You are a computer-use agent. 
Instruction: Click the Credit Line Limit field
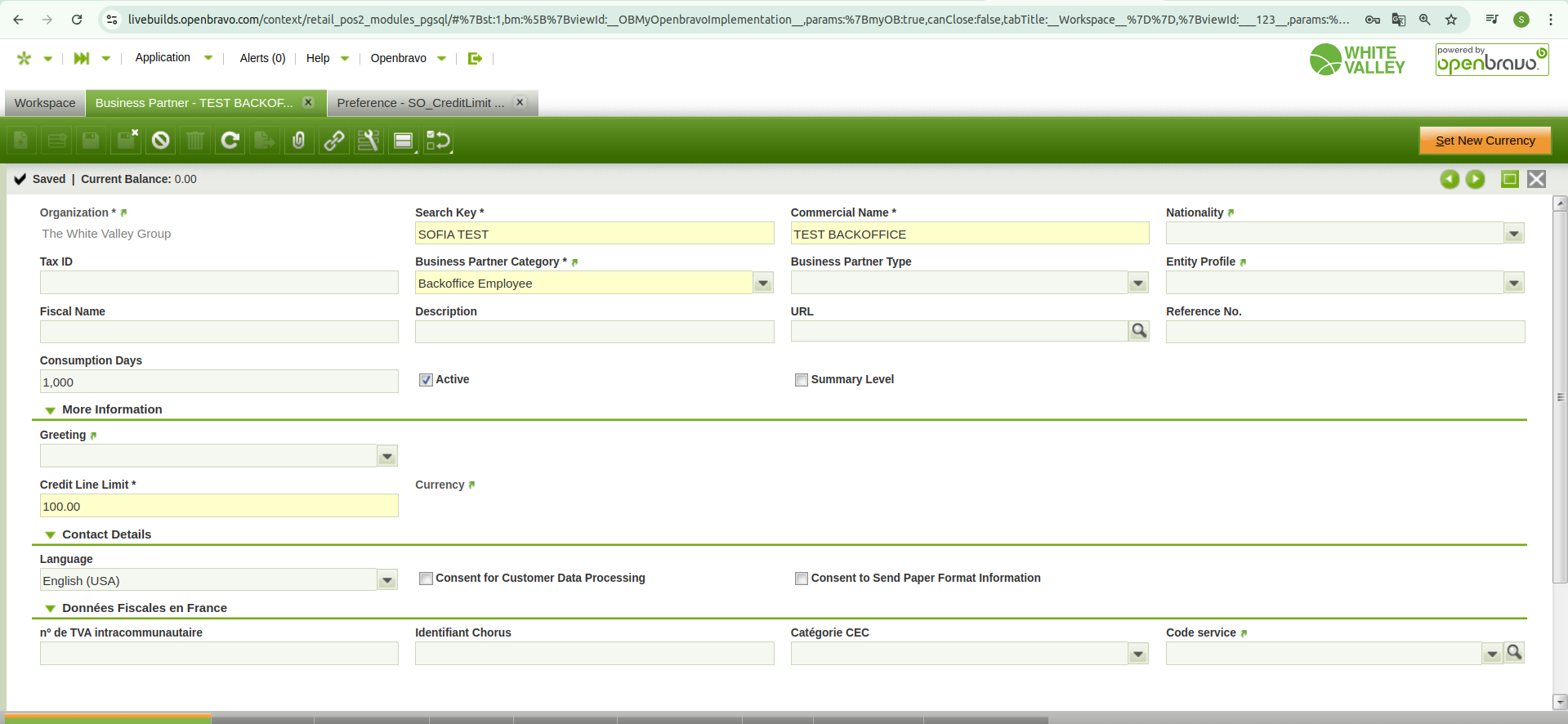pyautogui.click(x=218, y=507)
